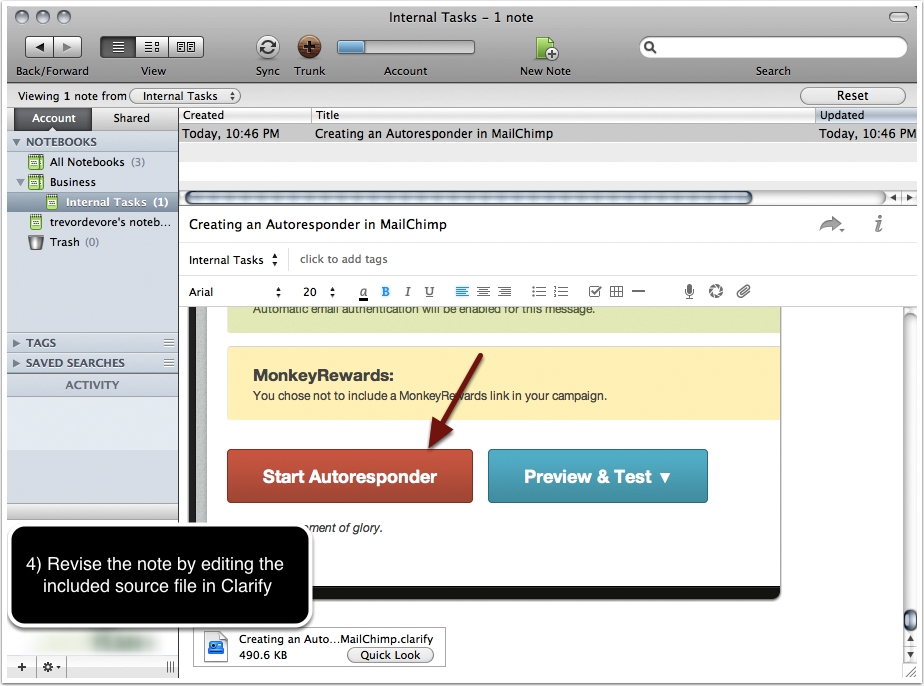Toggle italic formatting
The width and height of the screenshot is (924, 686).
[x=407, y=292]
